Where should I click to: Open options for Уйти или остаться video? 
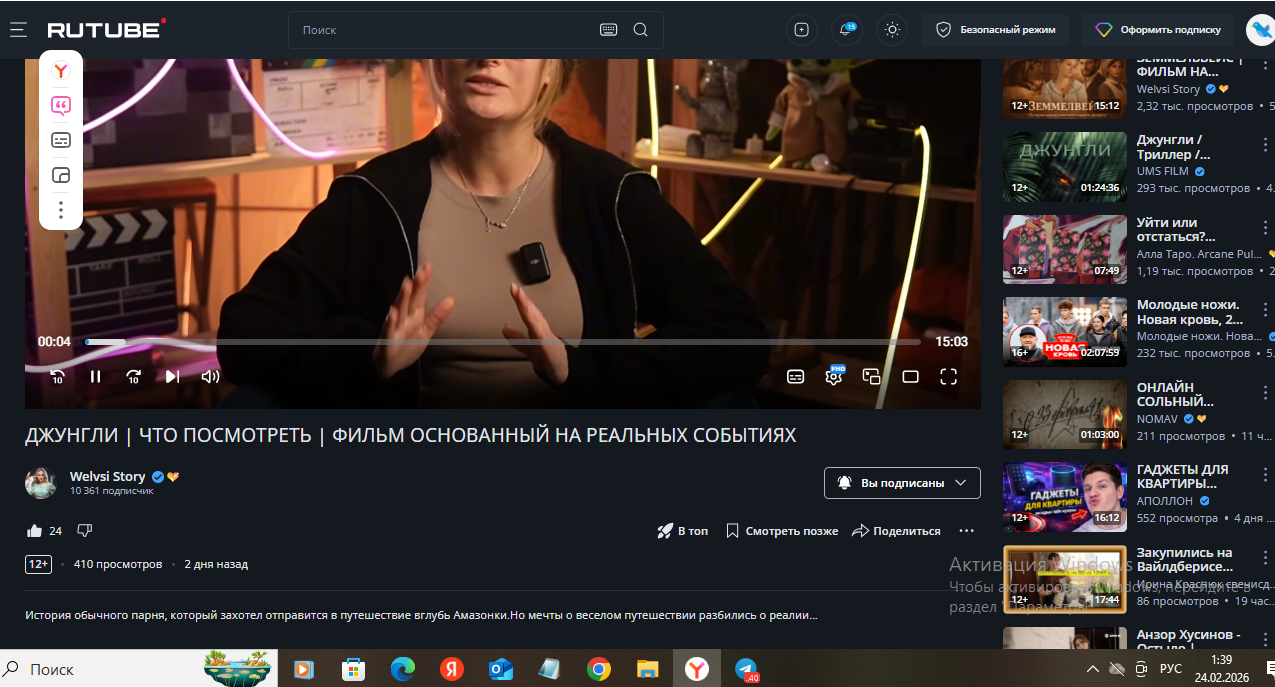click(1265, 229)
